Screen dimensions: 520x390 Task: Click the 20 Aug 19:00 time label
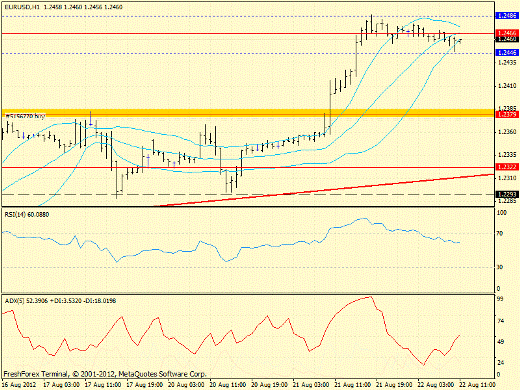tap(270, 385)
